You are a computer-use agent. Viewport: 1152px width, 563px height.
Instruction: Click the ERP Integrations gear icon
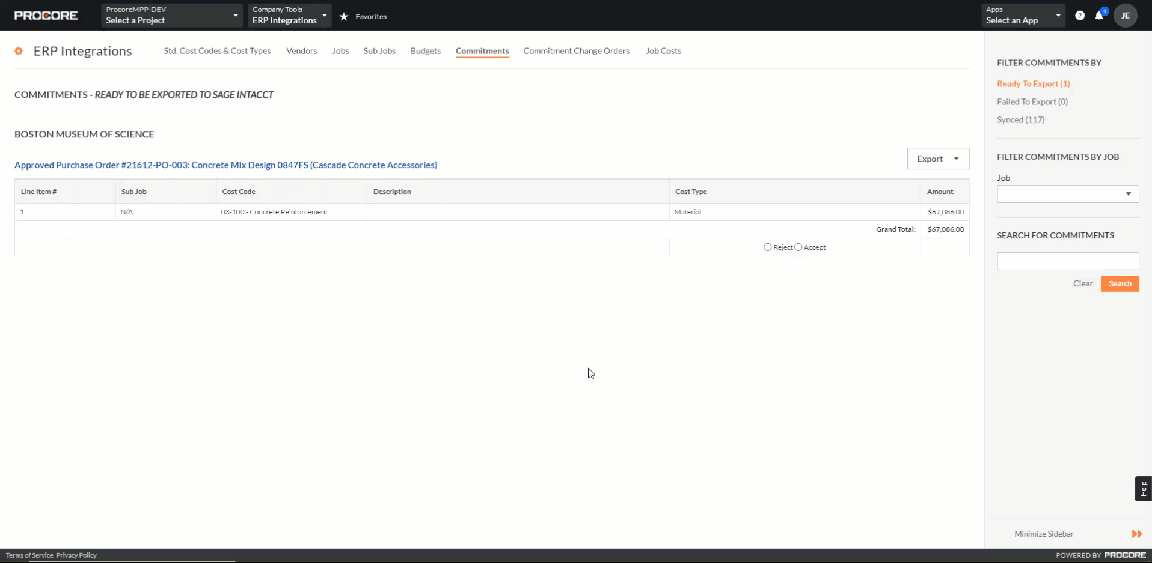click(x=19, y=51)
